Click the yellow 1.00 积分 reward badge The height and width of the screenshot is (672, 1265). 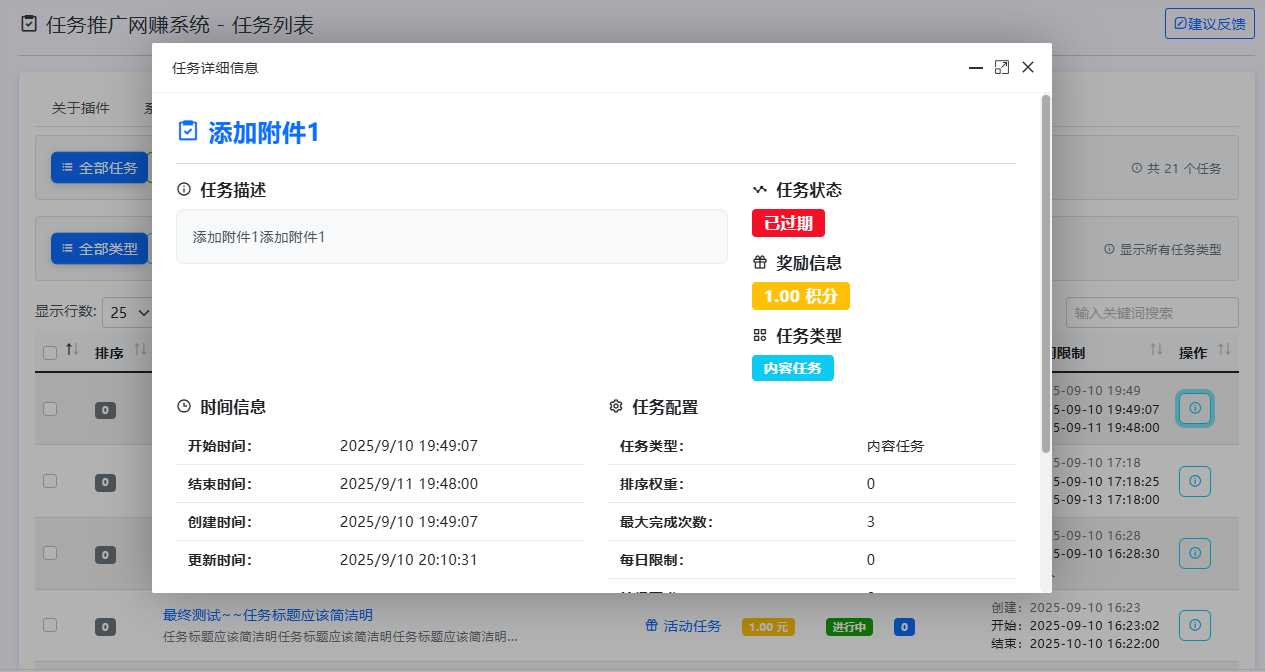pos(801,296)
